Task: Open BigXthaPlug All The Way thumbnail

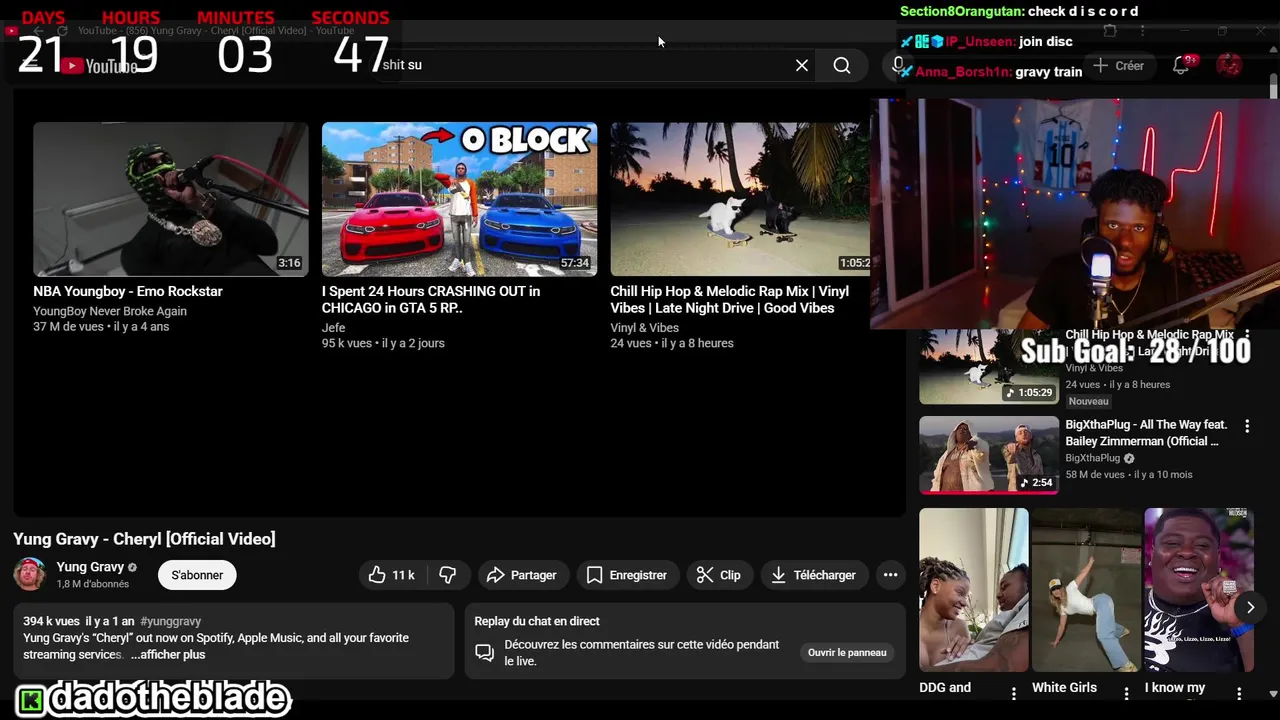Action: pyautogui.click(x=989, y=455)
